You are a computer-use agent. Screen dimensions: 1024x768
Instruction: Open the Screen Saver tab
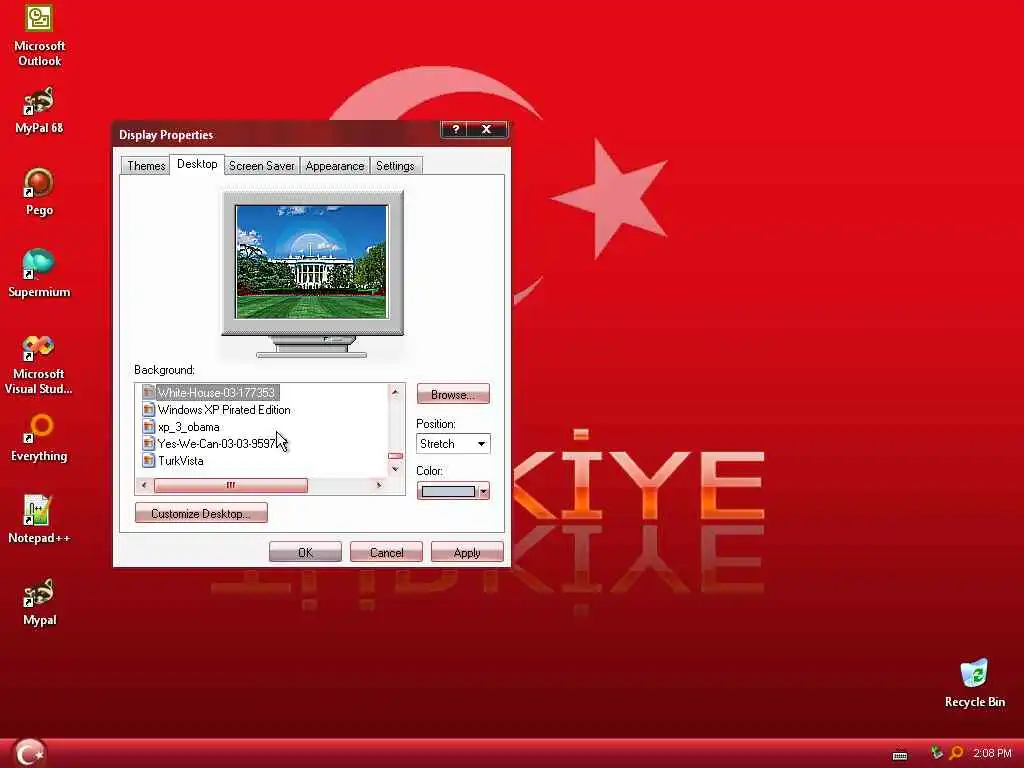pyautogui.click(x=261, y=166)
